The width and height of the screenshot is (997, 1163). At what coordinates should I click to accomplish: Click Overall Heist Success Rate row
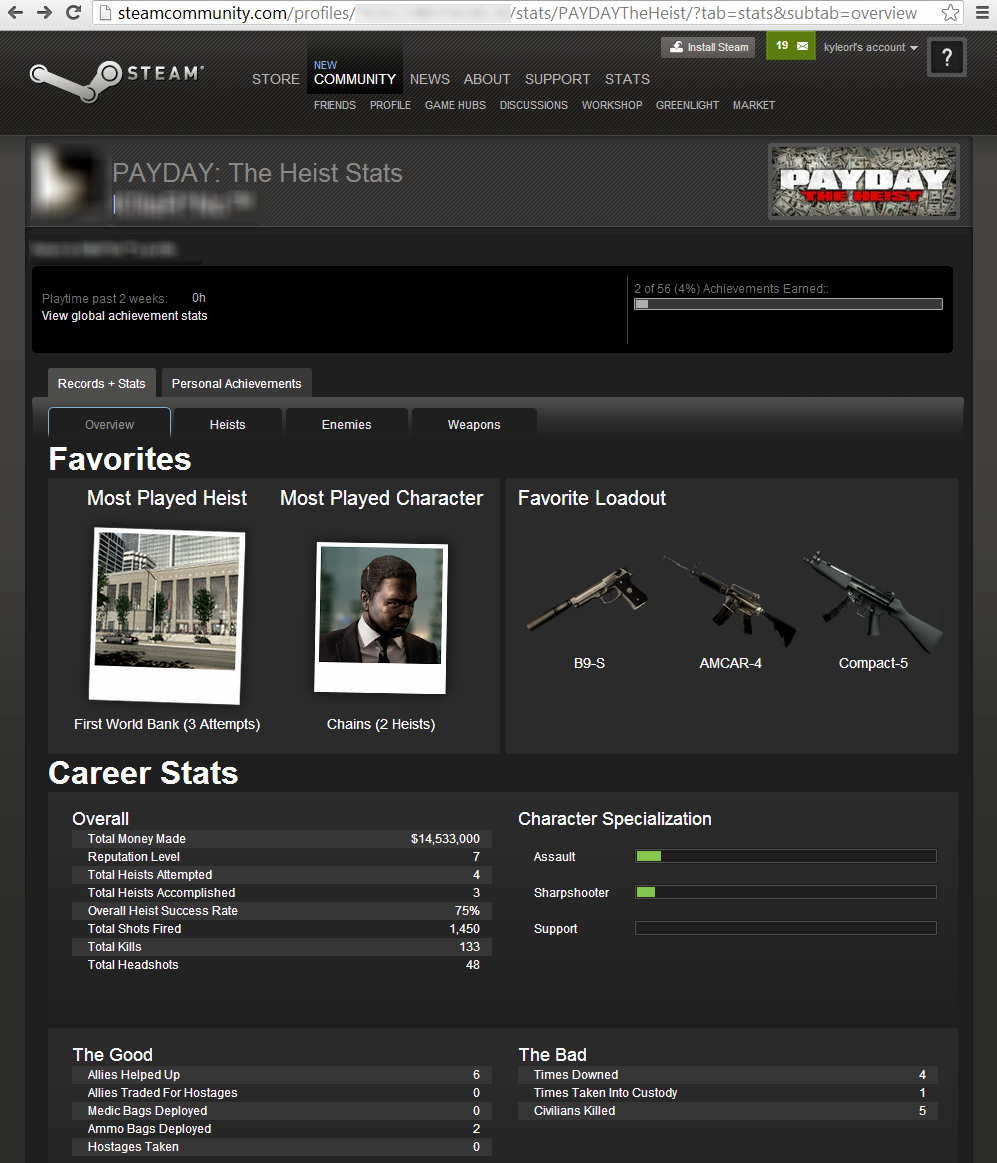click(282, 911)
